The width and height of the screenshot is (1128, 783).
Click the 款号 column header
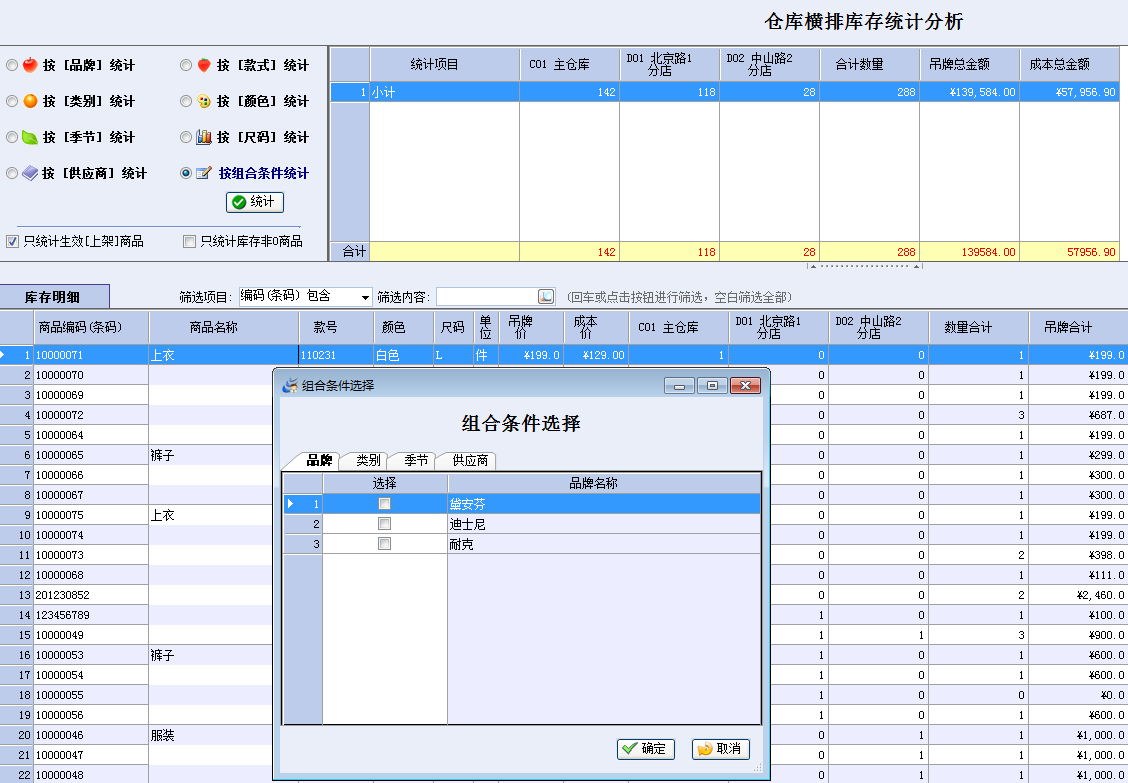336,327
